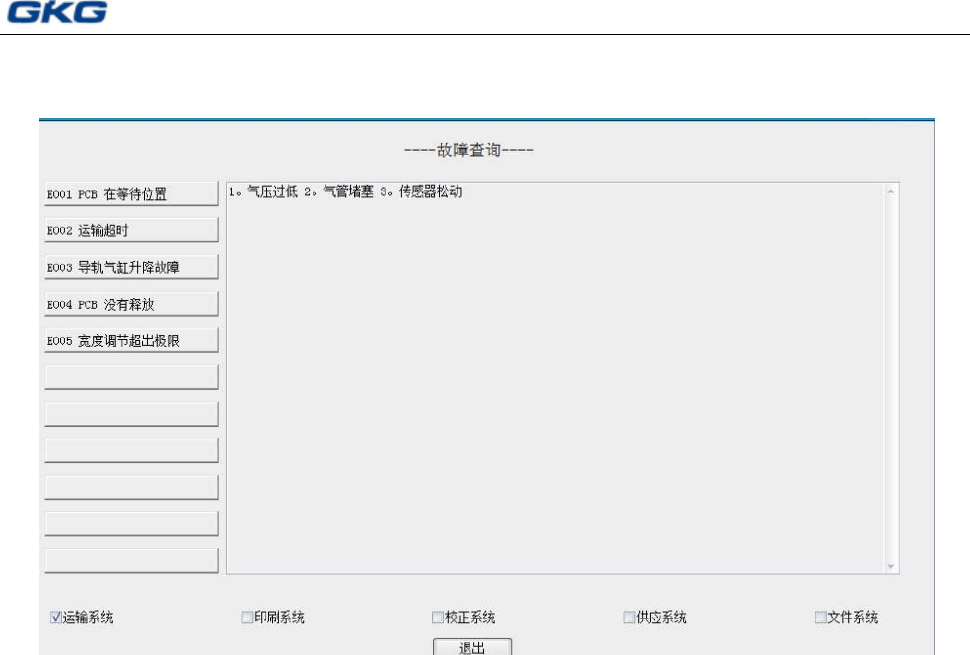The width and height of the screenshot is (970, 655).
Task: Click the 退出 exit button
Action: (x=472, y=647)
